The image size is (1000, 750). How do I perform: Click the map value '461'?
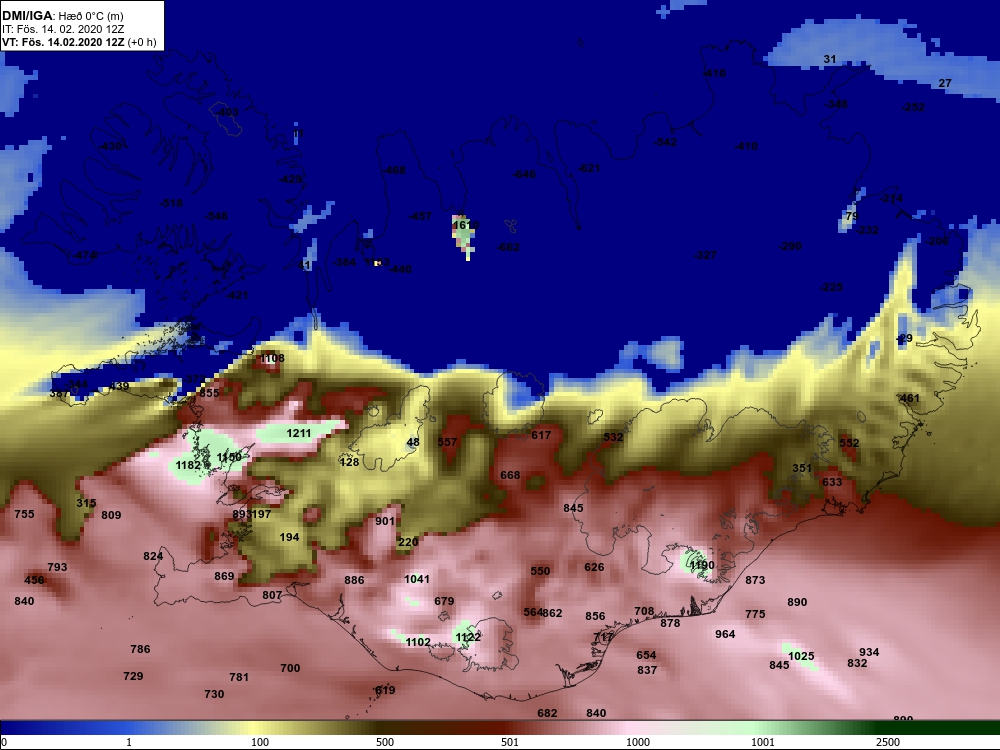[x=909, y=398]
